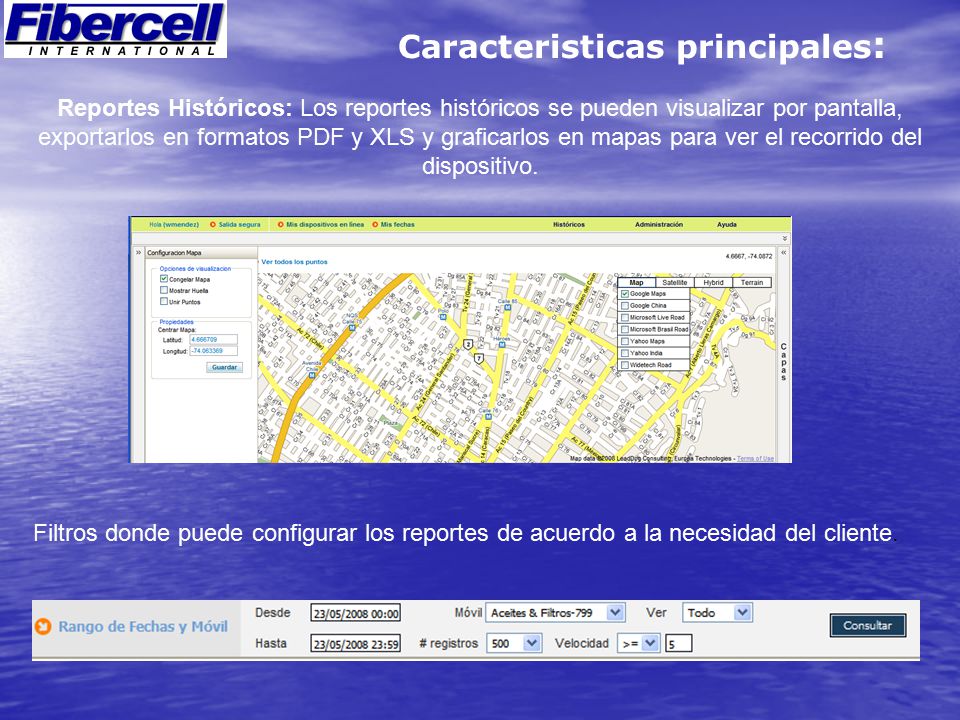Click the Salida segura red circle icon
The width and height of the screenshot is (960, 720).
click(213, 225)
